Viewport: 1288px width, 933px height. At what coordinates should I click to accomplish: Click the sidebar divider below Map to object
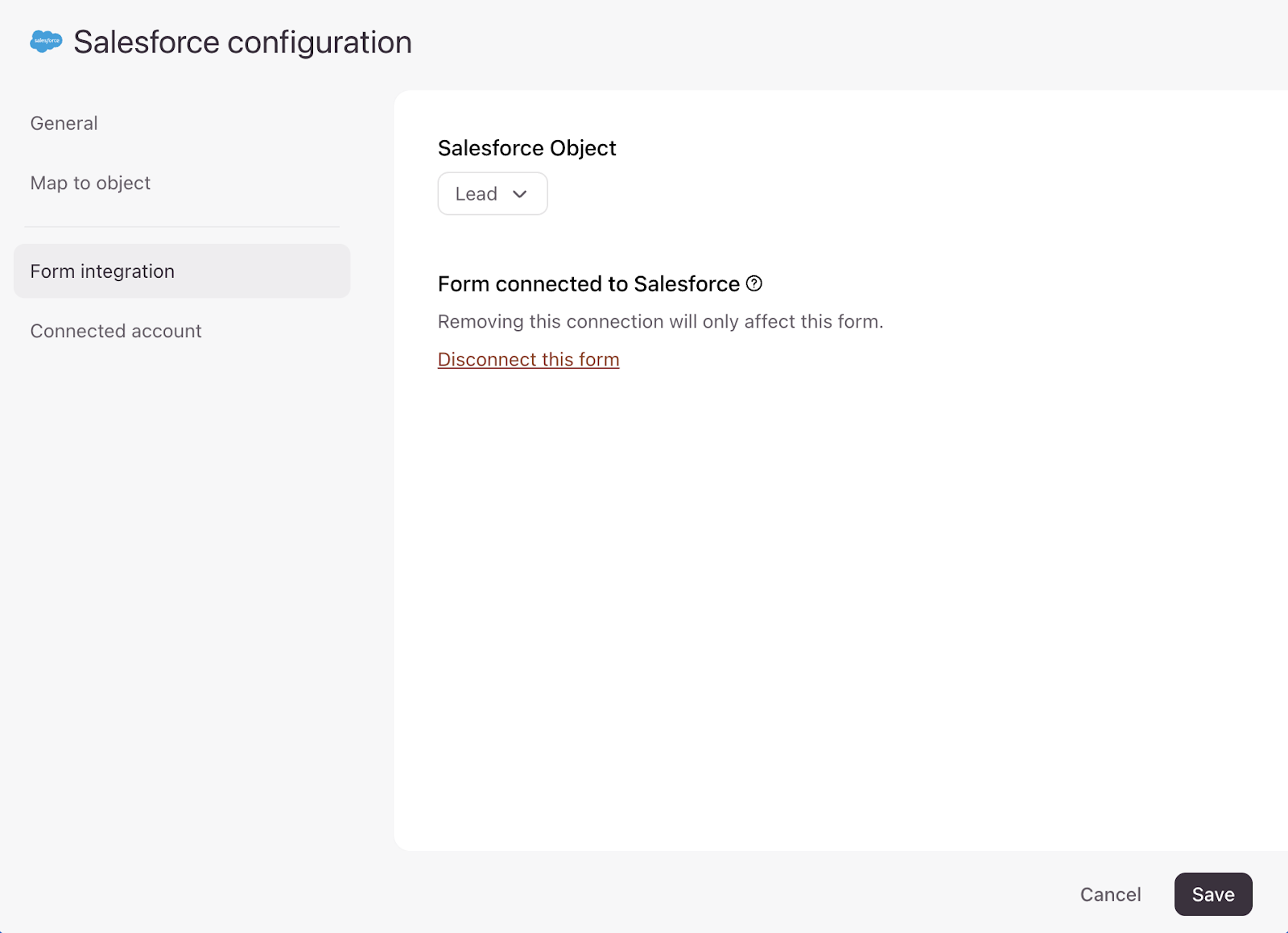tap(182, 227)
